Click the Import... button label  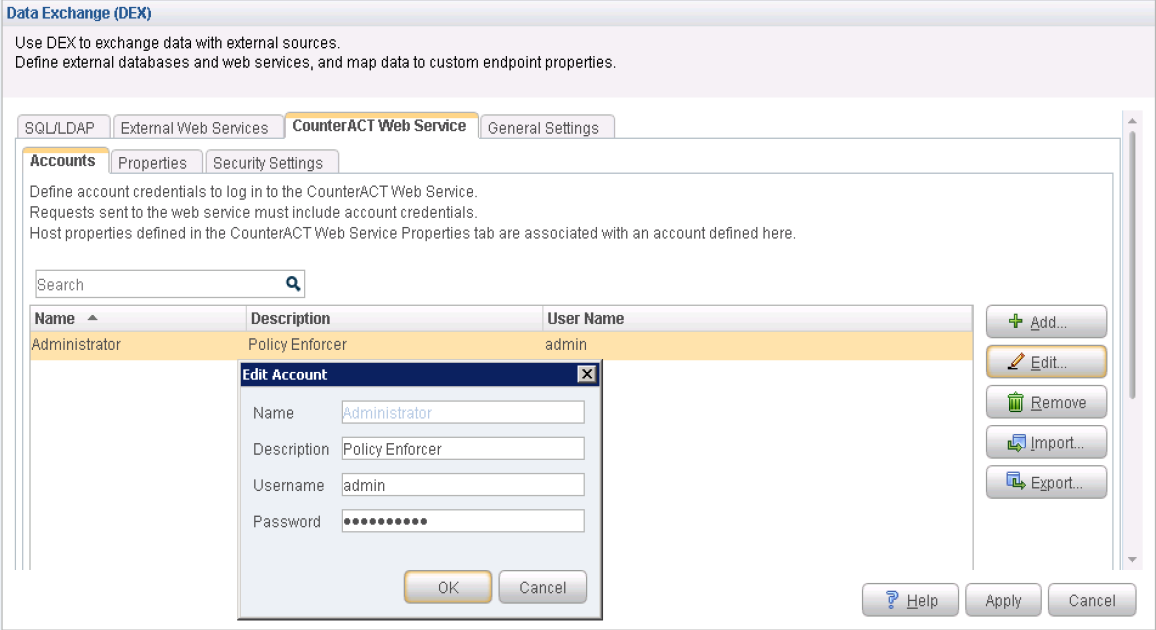point(1056,442)
